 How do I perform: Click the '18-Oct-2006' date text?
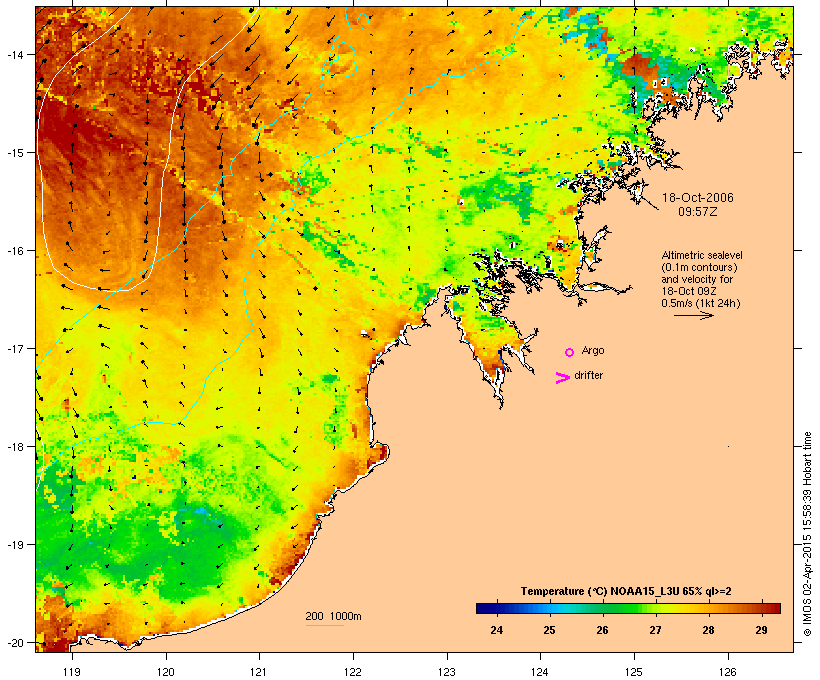(698, 198)
